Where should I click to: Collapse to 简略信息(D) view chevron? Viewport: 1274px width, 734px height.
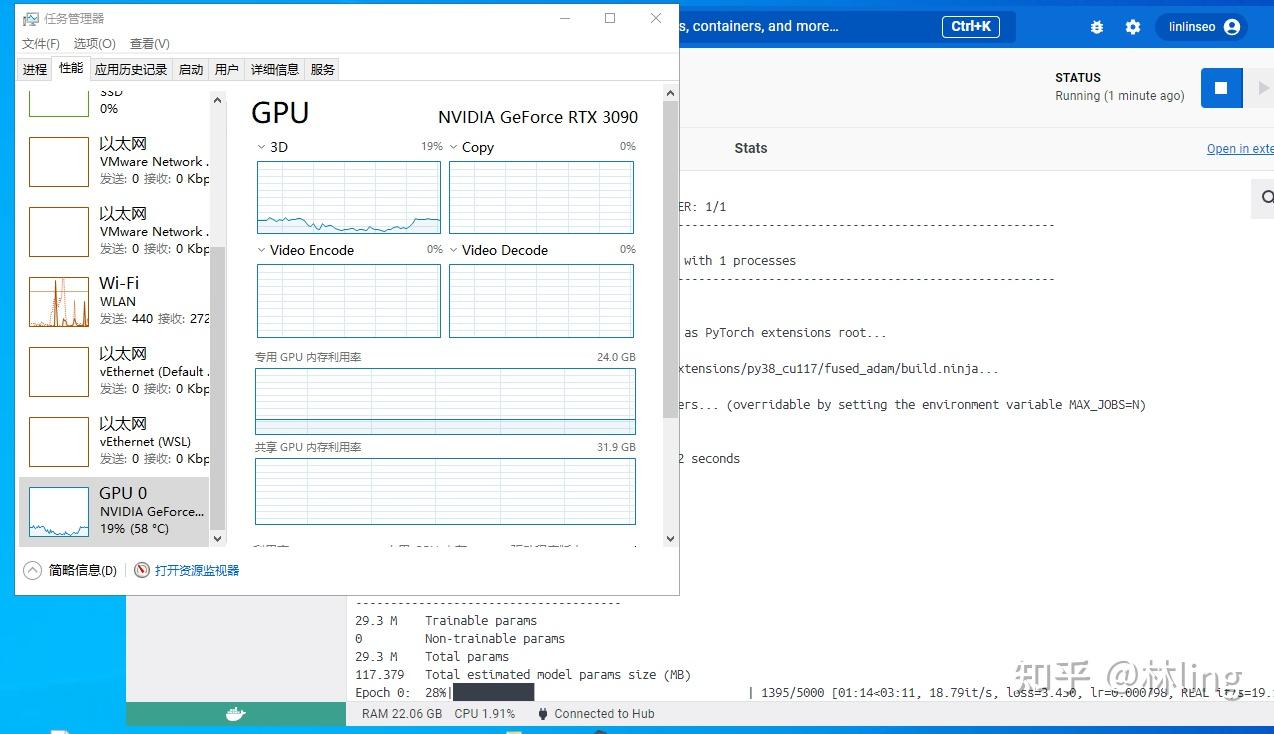coord(33,570)
